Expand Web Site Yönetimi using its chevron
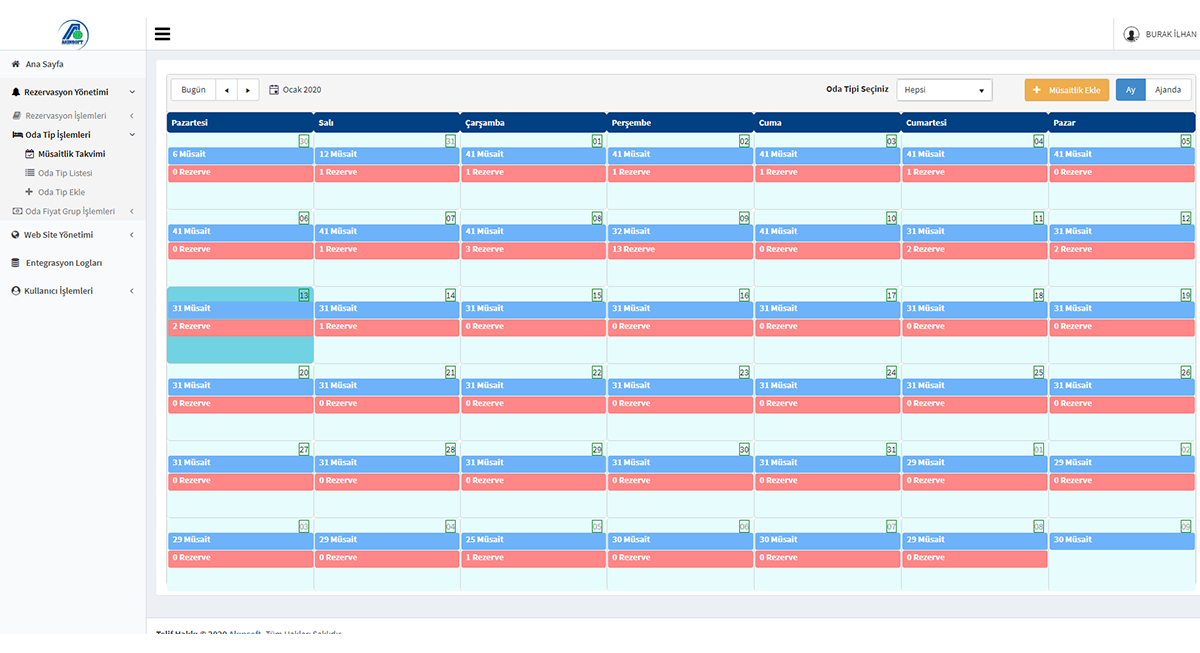This screenshot has width=1200, height=653. point(132,235)
